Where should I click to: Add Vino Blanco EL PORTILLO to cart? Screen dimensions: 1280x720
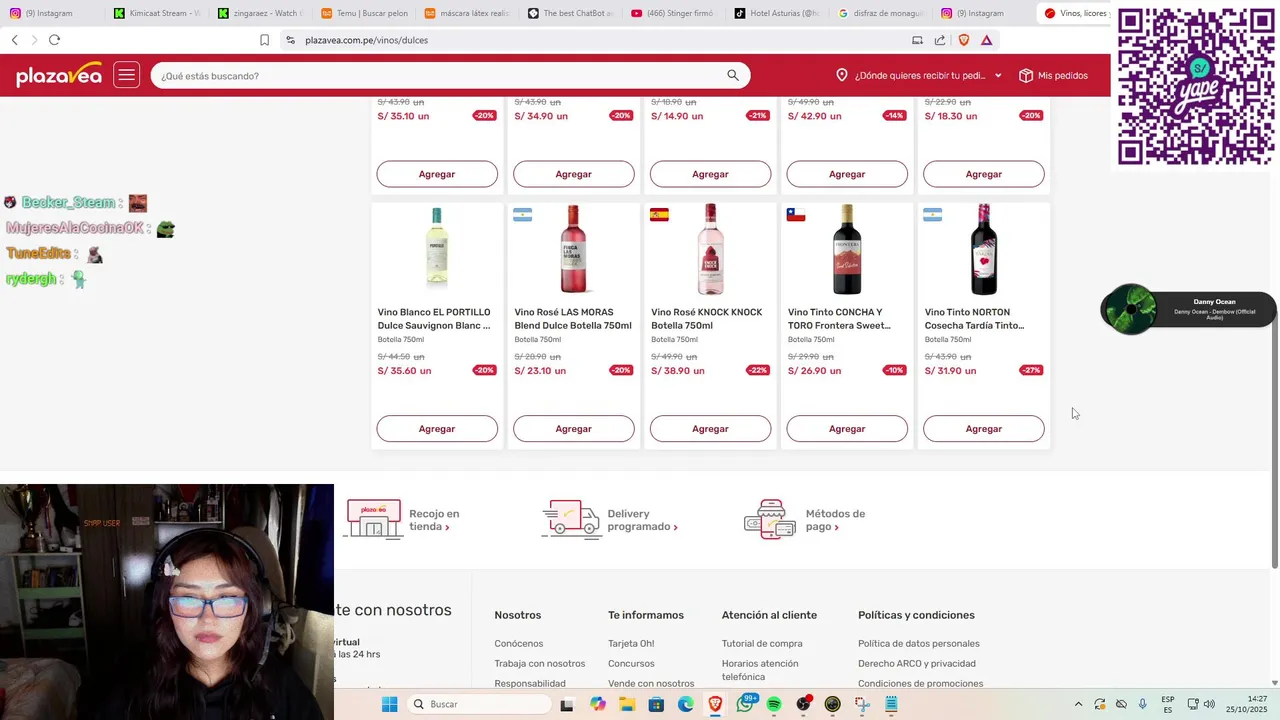(437, 428)
